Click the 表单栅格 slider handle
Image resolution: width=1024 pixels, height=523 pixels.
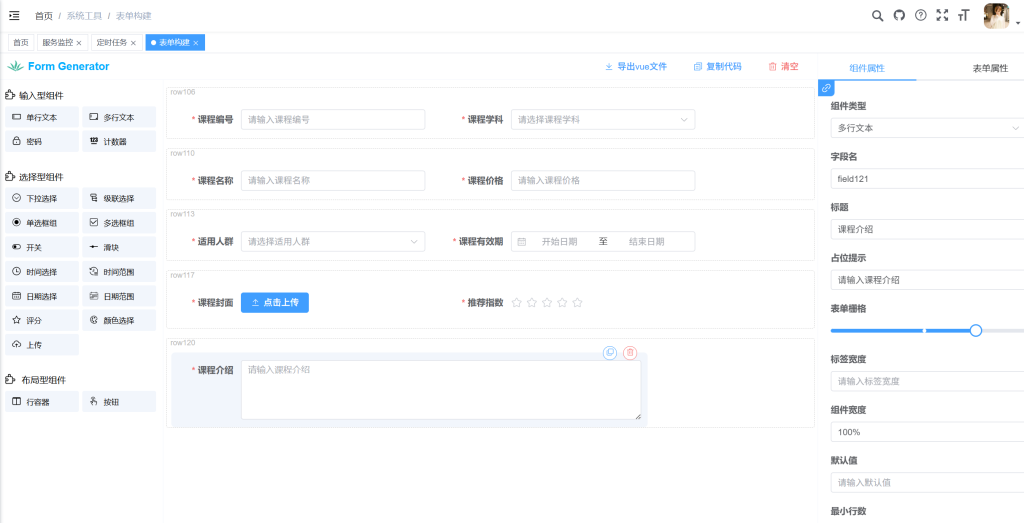pos(976,330)
